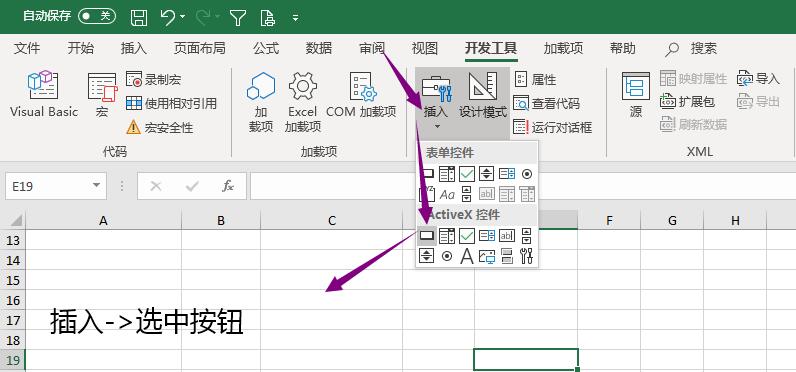Viewport: 796px width, 372px height.
Task: Select form-control Button in 表单控件
Action: 427,174
